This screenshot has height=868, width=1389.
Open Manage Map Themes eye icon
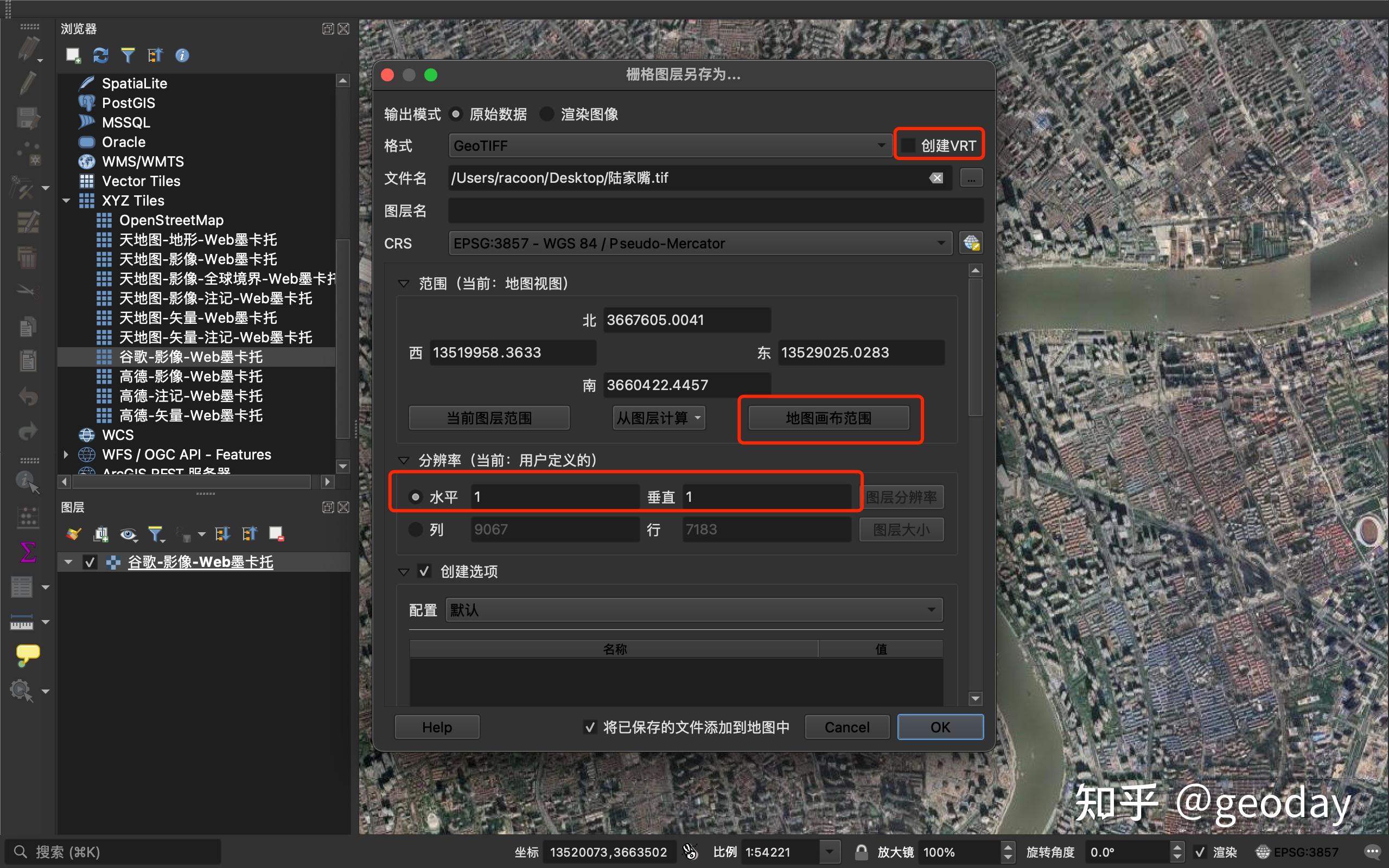pos(128,534)
